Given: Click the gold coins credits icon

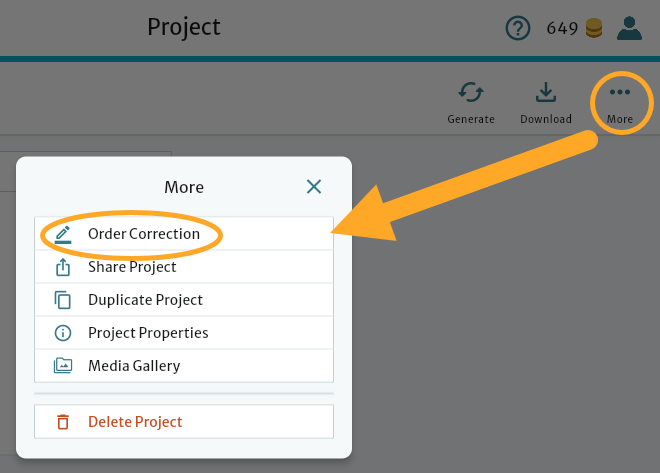Looking at the screenshot, I should (594, 28).
